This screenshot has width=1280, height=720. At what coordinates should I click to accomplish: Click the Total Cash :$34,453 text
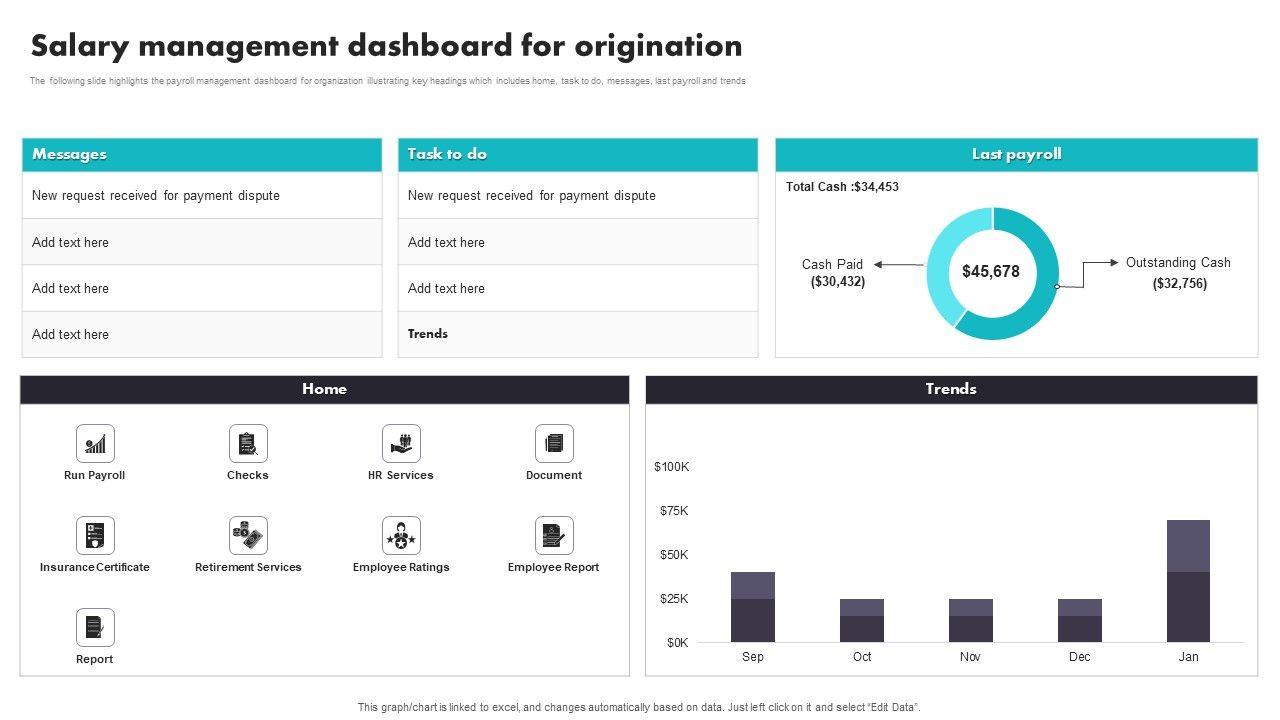pyautogui.click(x=842, y=187)
